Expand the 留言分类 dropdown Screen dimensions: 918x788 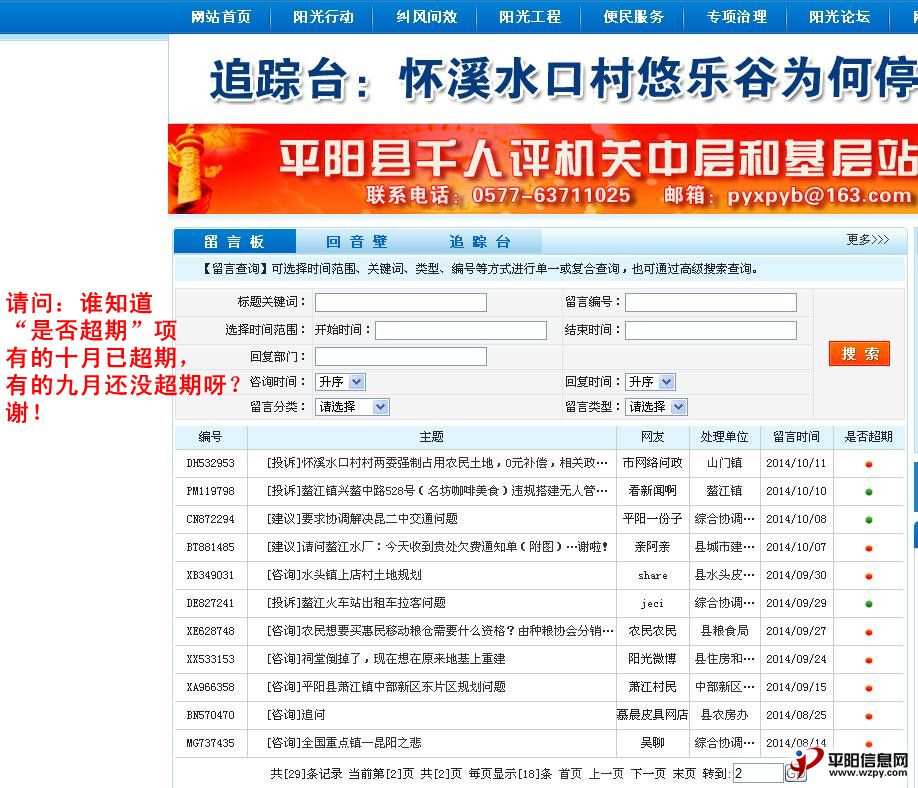point(352,406)
